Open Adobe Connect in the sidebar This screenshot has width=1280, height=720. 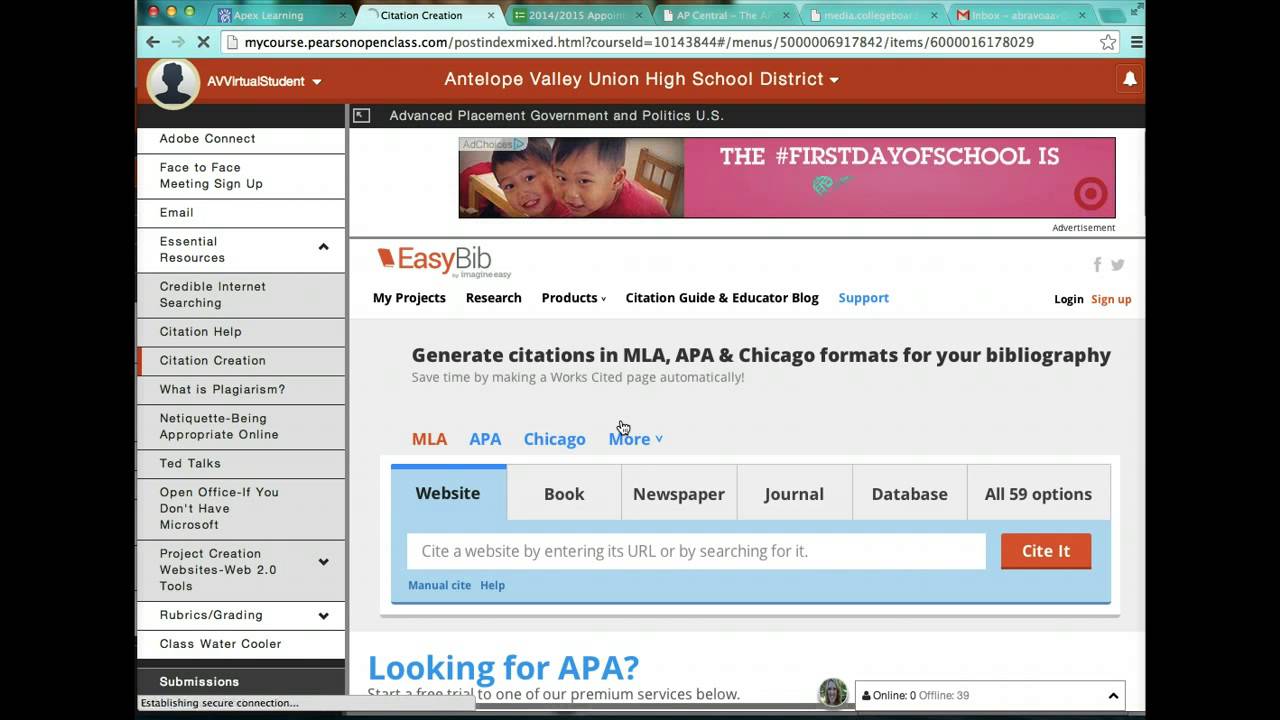coord(241,139)
